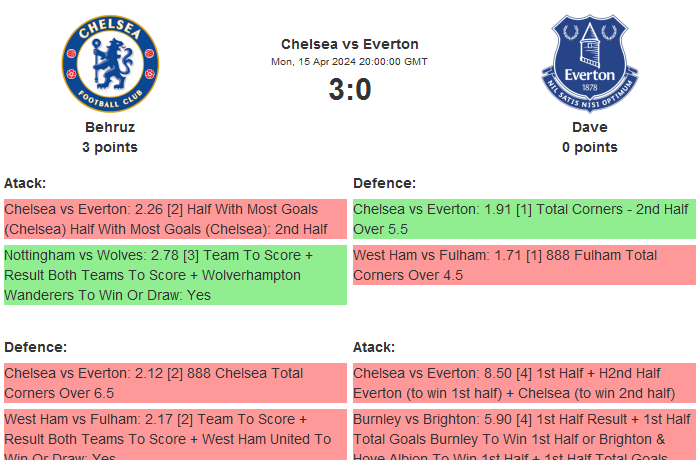Click the lower-left Defence heading
Image resolution: width=700 pixels, height=460 pixels.
click(35, 347)
